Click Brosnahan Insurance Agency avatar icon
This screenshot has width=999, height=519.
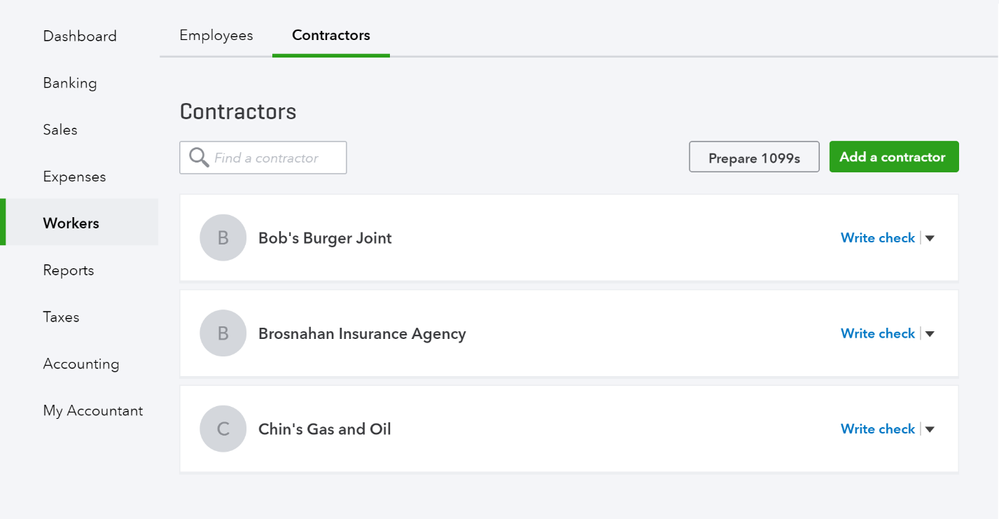coord(223,334)
